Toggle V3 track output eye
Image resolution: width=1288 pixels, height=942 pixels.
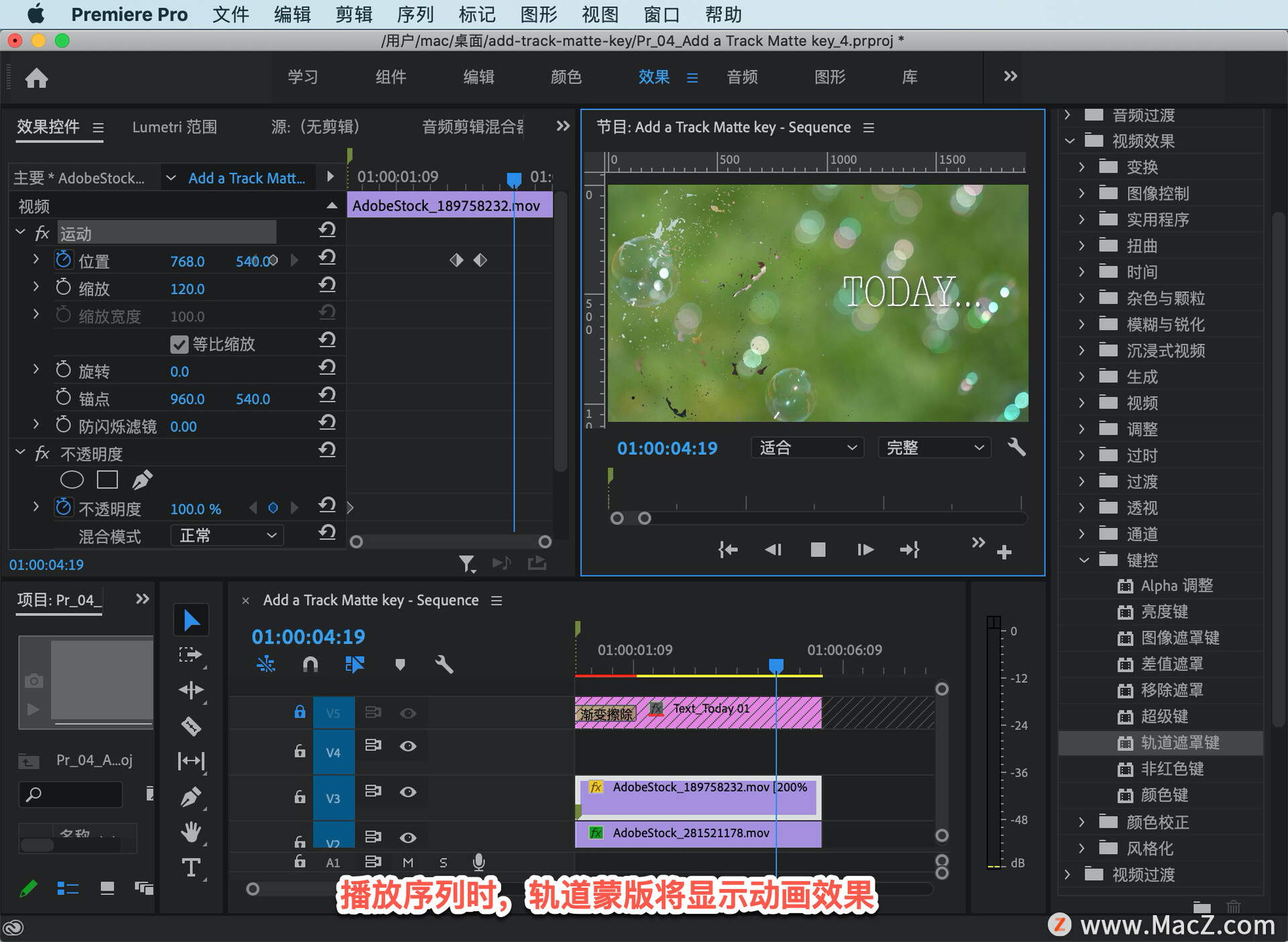pyautogui.click(x=408, y=792)
